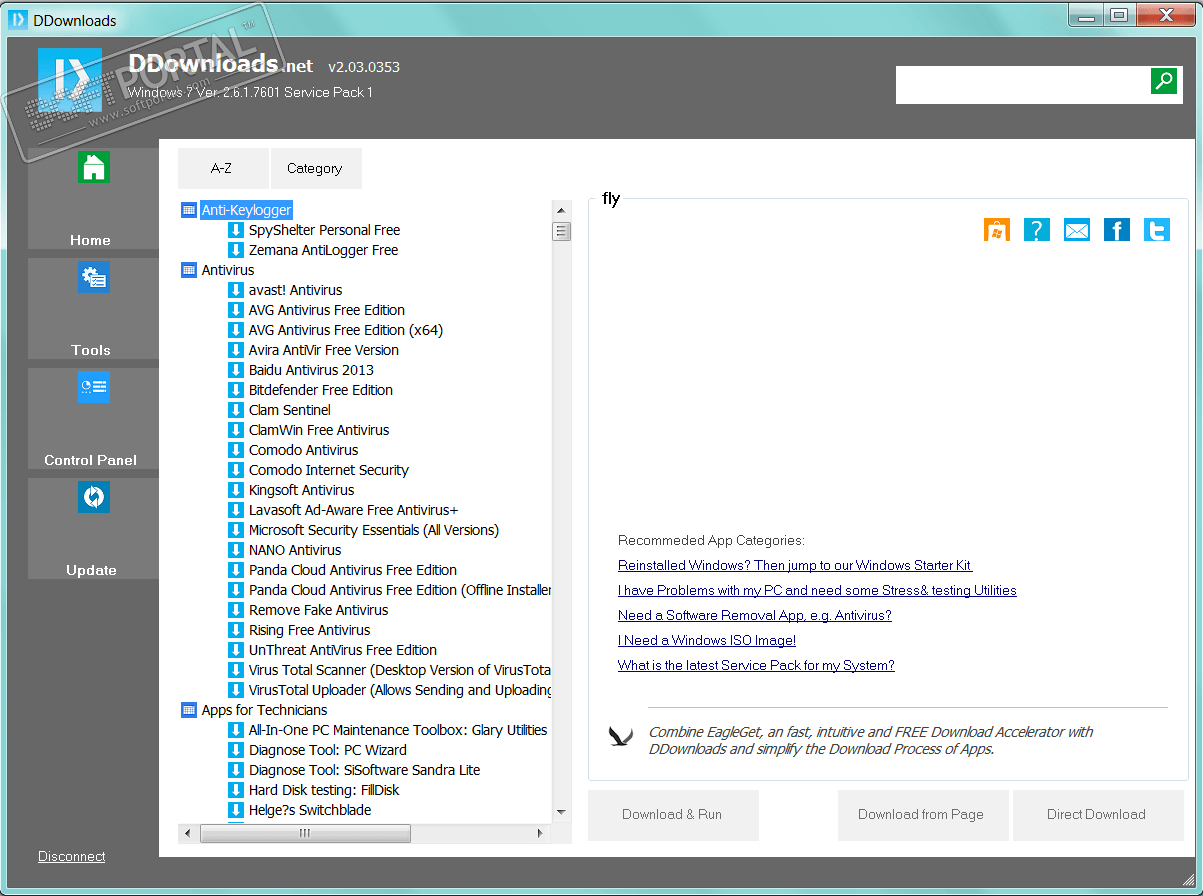The width and height of the screenshot is (1203, 896).
Task: Click download arrow icon beside Kingsoft Antivirus
Action: 236,490
